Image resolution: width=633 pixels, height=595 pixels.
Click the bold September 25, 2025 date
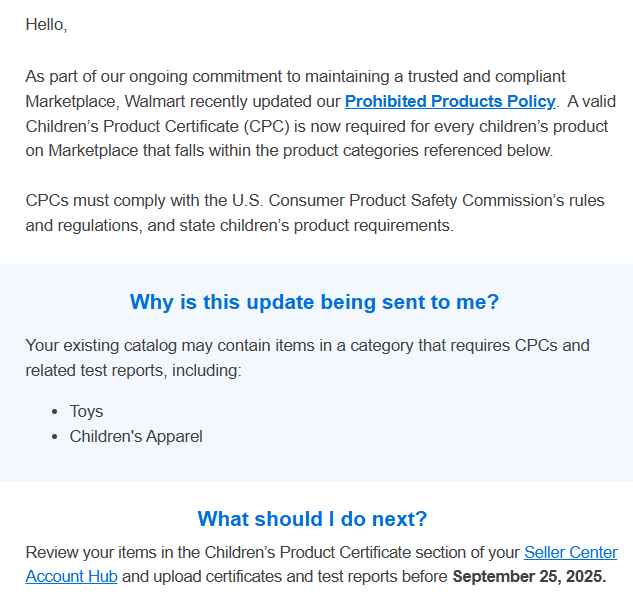click(x=529, y=576)
